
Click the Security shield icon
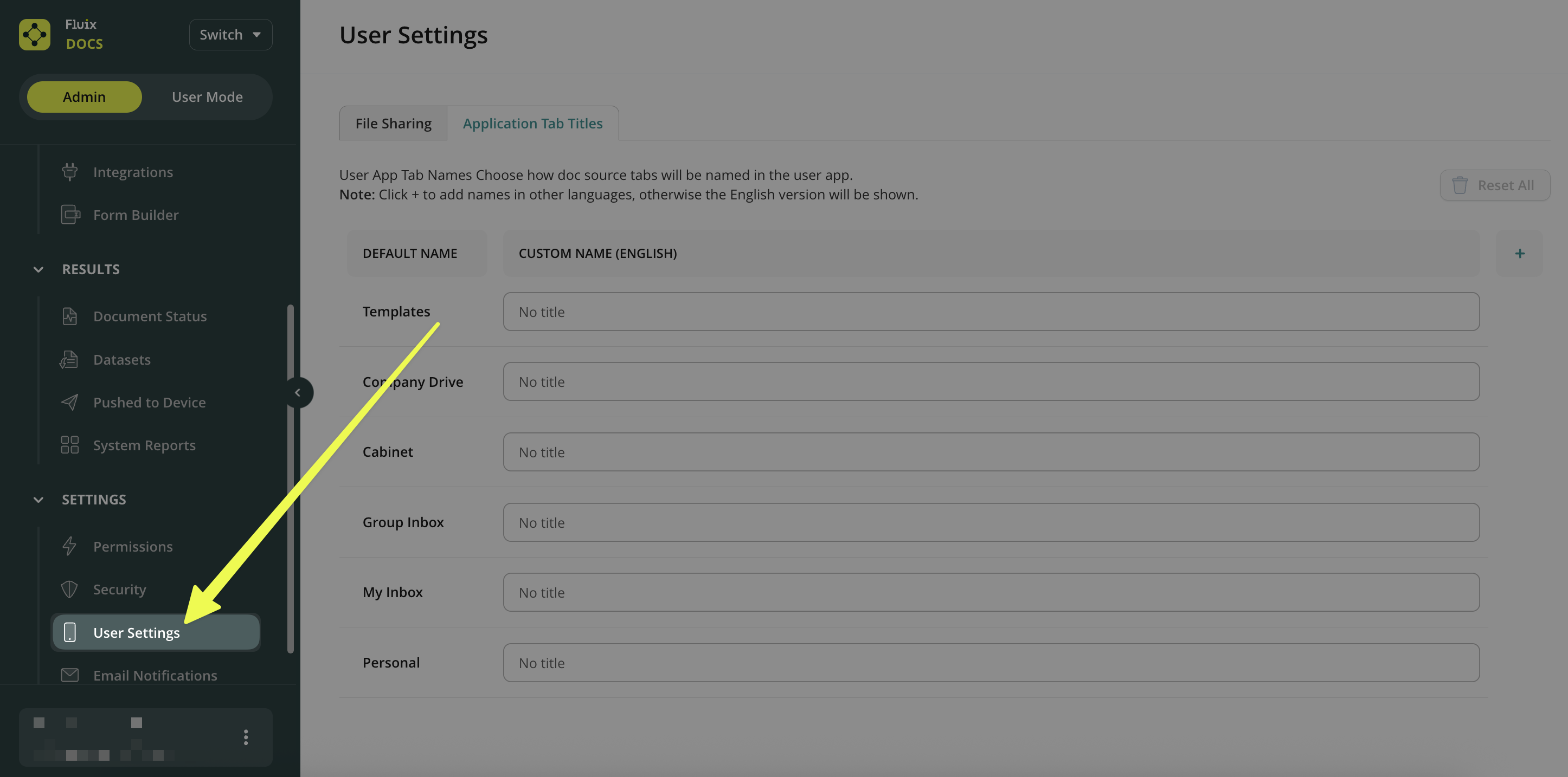tap(70, 590)
